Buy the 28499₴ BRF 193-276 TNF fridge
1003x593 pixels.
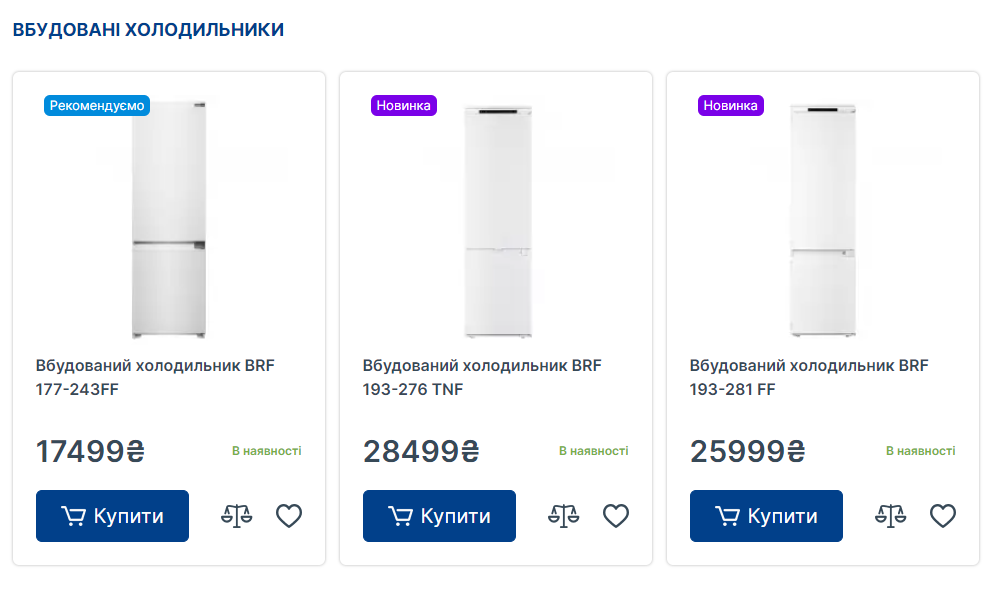point(439,516)
